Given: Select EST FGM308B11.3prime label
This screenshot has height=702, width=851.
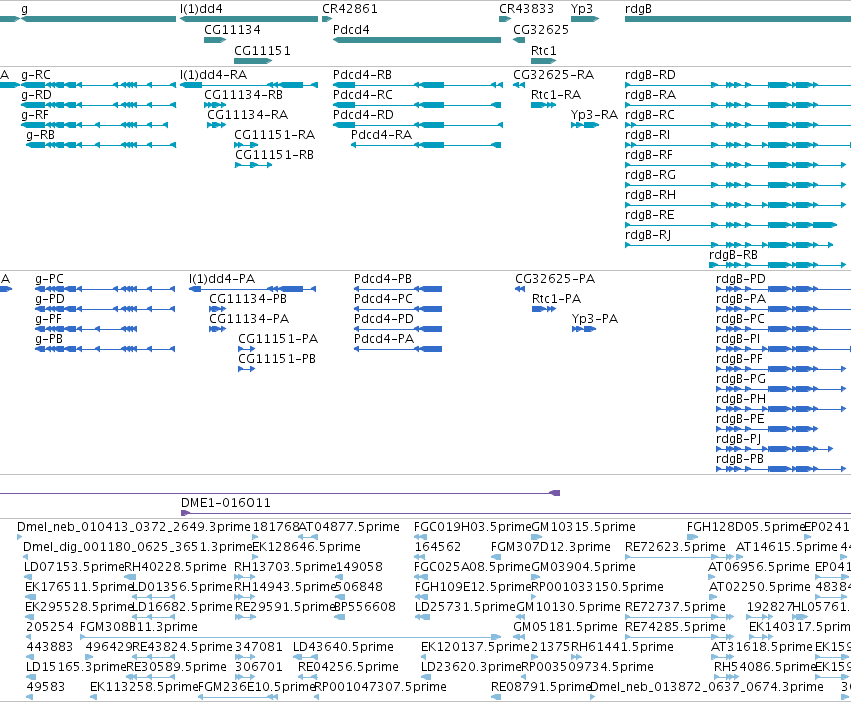Looking at the screenshot, I should (139, 627).
